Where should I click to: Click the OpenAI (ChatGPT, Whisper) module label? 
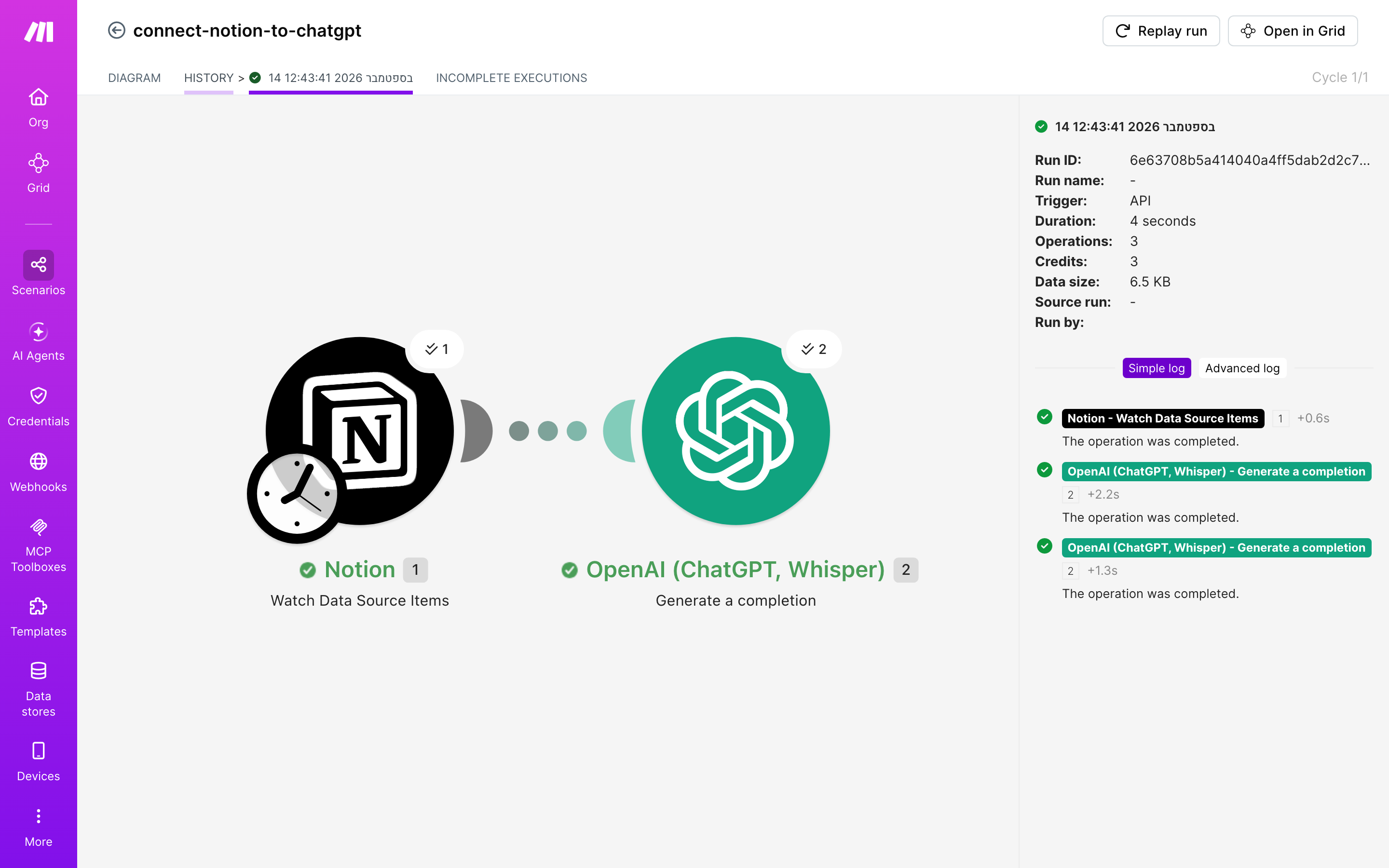point(735,570)
